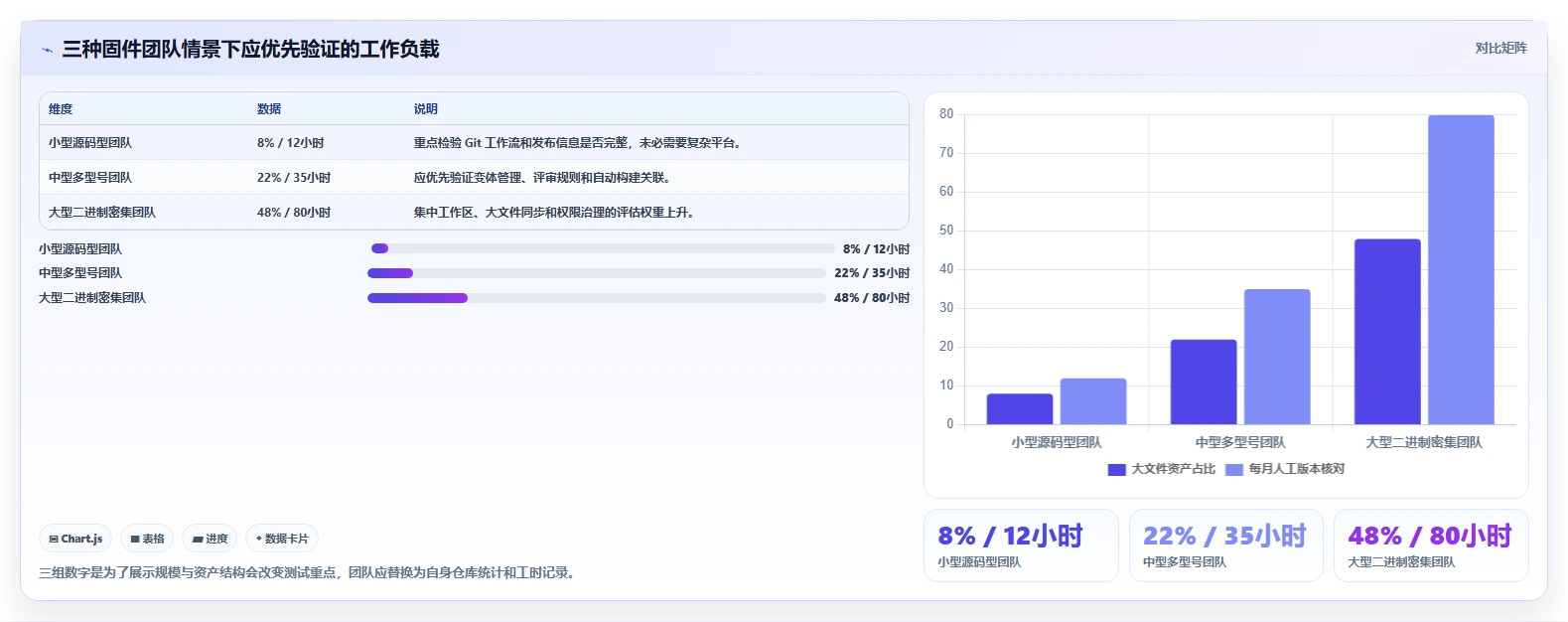This screenshot has width=1568, height=622.
Task: Click the 说明 column header
Action: [x=426, y=109]
